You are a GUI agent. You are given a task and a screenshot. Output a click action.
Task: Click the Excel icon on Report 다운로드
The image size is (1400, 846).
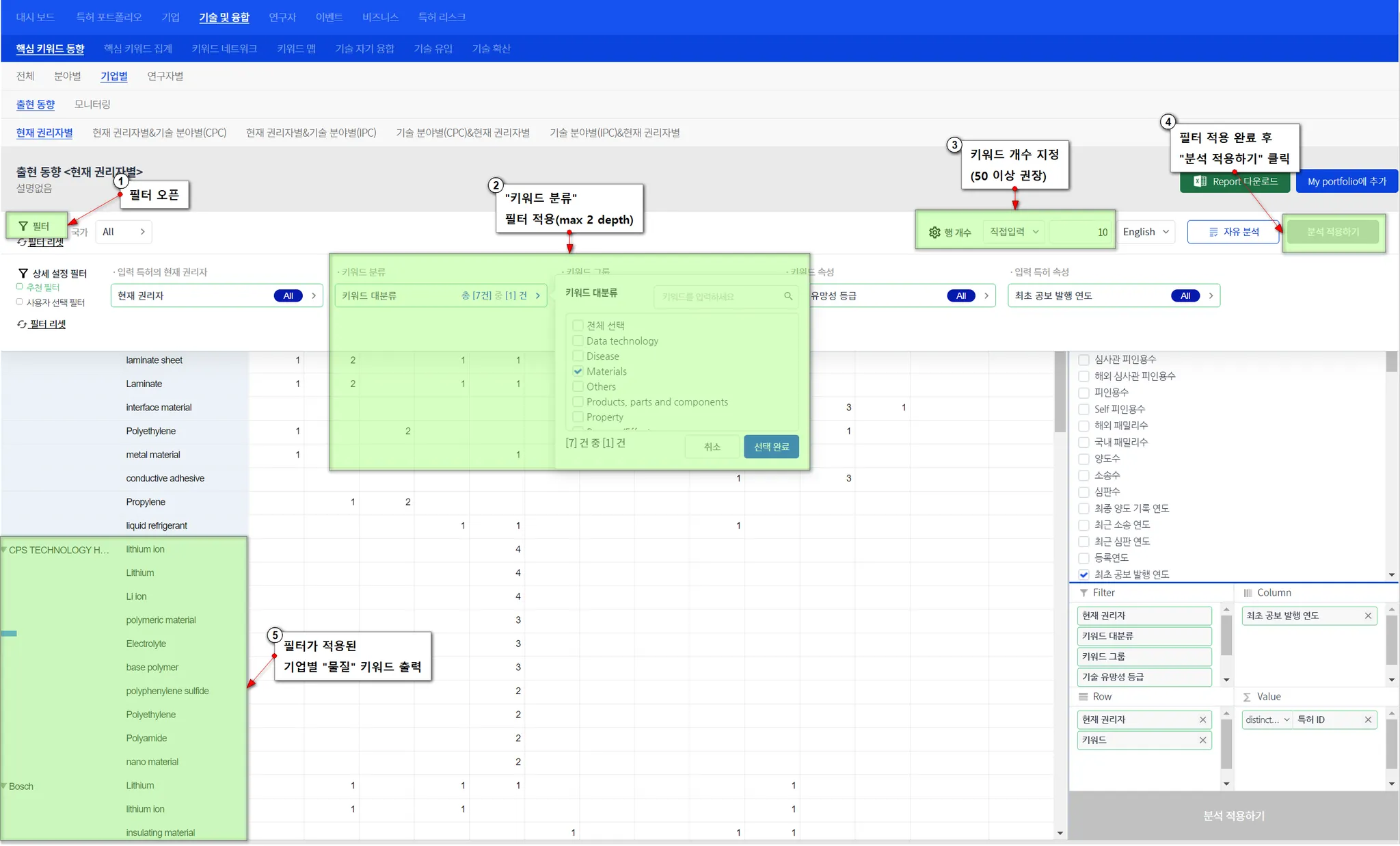pos(1200,181)
